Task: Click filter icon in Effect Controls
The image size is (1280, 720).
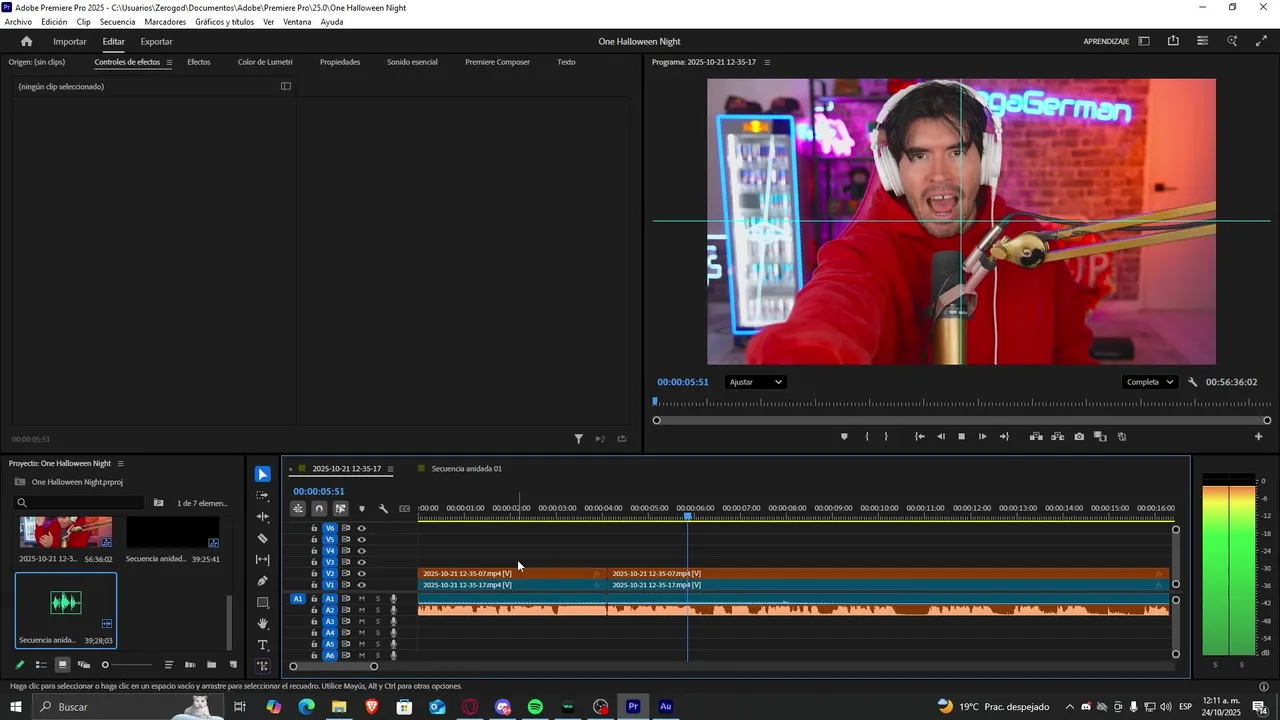Action: 578,438
